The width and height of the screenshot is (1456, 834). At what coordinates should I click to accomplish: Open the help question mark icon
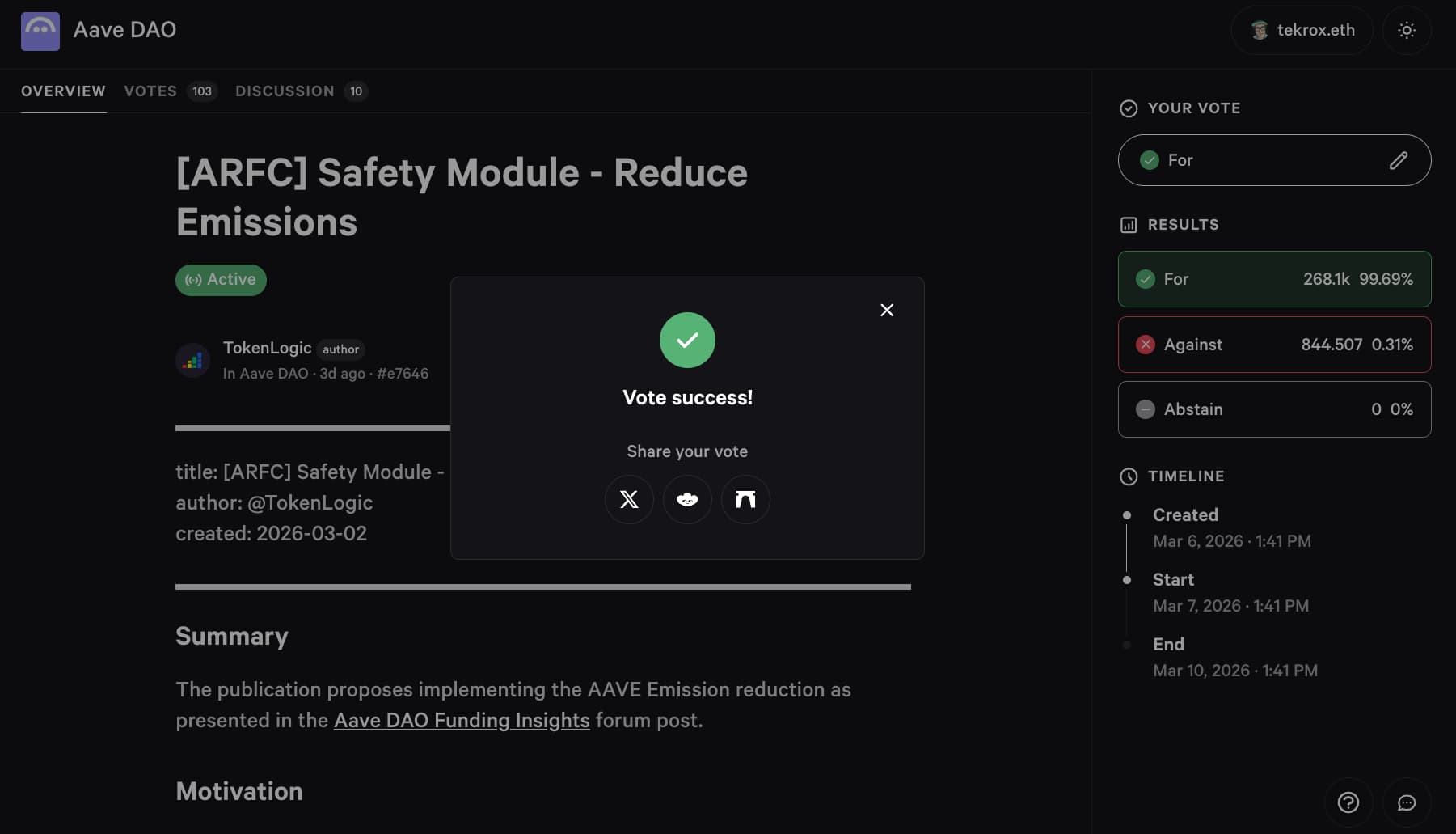pos(1348,802)
